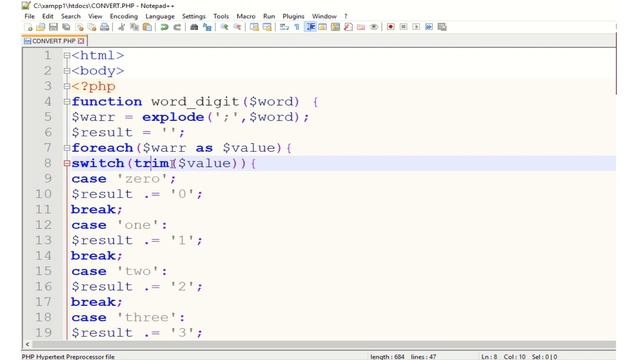Open the User Defined Language icon
The height and width of the screenshot is (360, 640).
(x=322, y=27)
